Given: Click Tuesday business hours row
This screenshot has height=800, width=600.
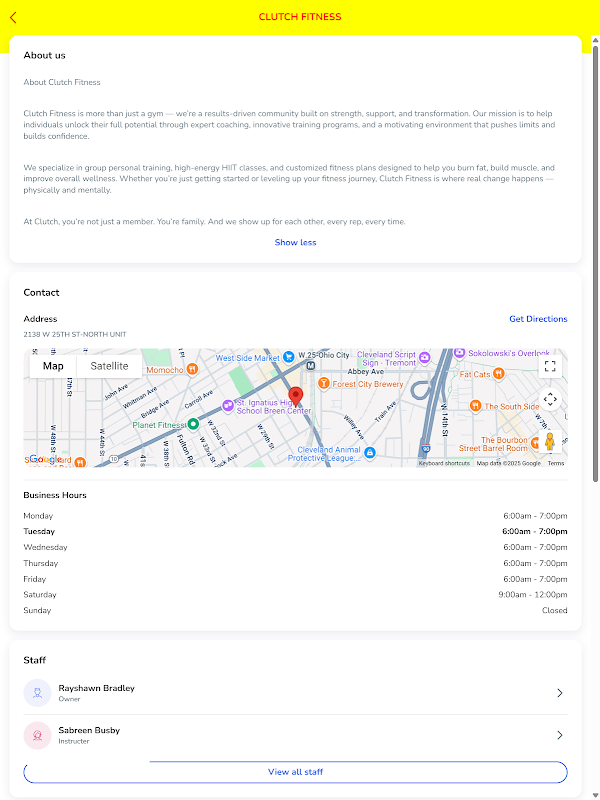Looking at the screenshot, I should click(x=295, y=531).
